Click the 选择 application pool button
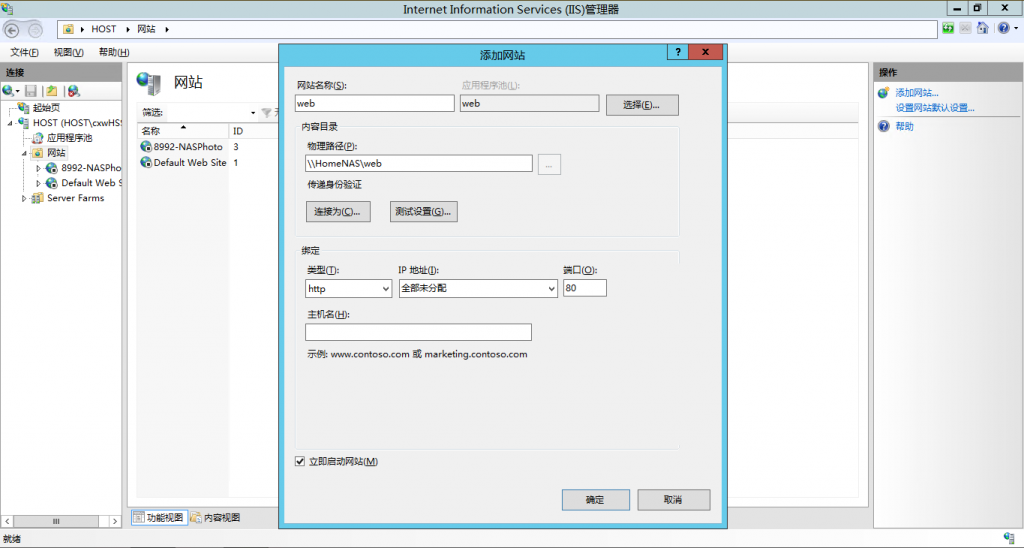Viewport: 1024px width, 548px height. (x=642, y=105)
